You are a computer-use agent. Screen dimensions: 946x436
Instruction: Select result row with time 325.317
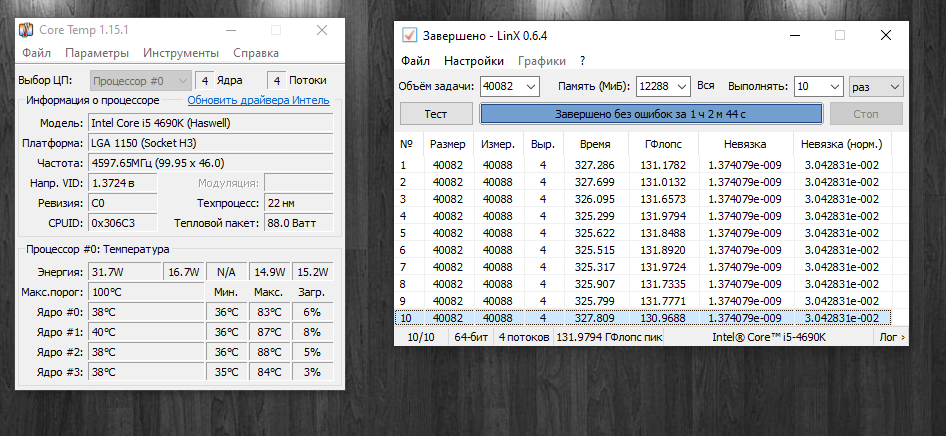point(643,267)
